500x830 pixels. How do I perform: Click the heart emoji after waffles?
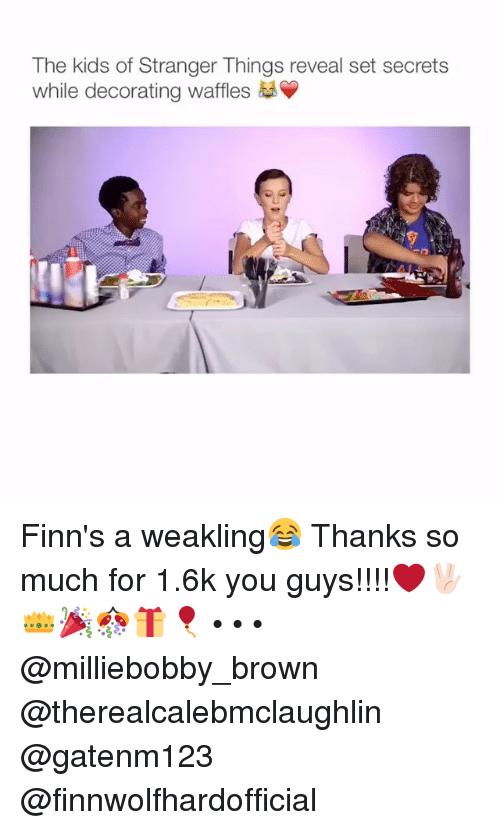click(x=288, y=92)
